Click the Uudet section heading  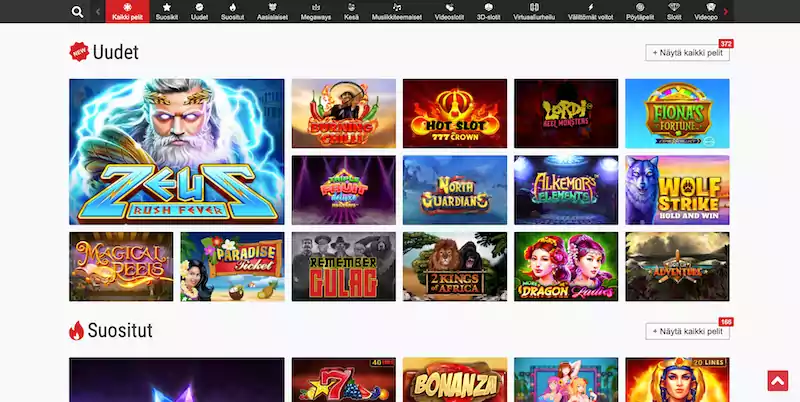(115, 52)
